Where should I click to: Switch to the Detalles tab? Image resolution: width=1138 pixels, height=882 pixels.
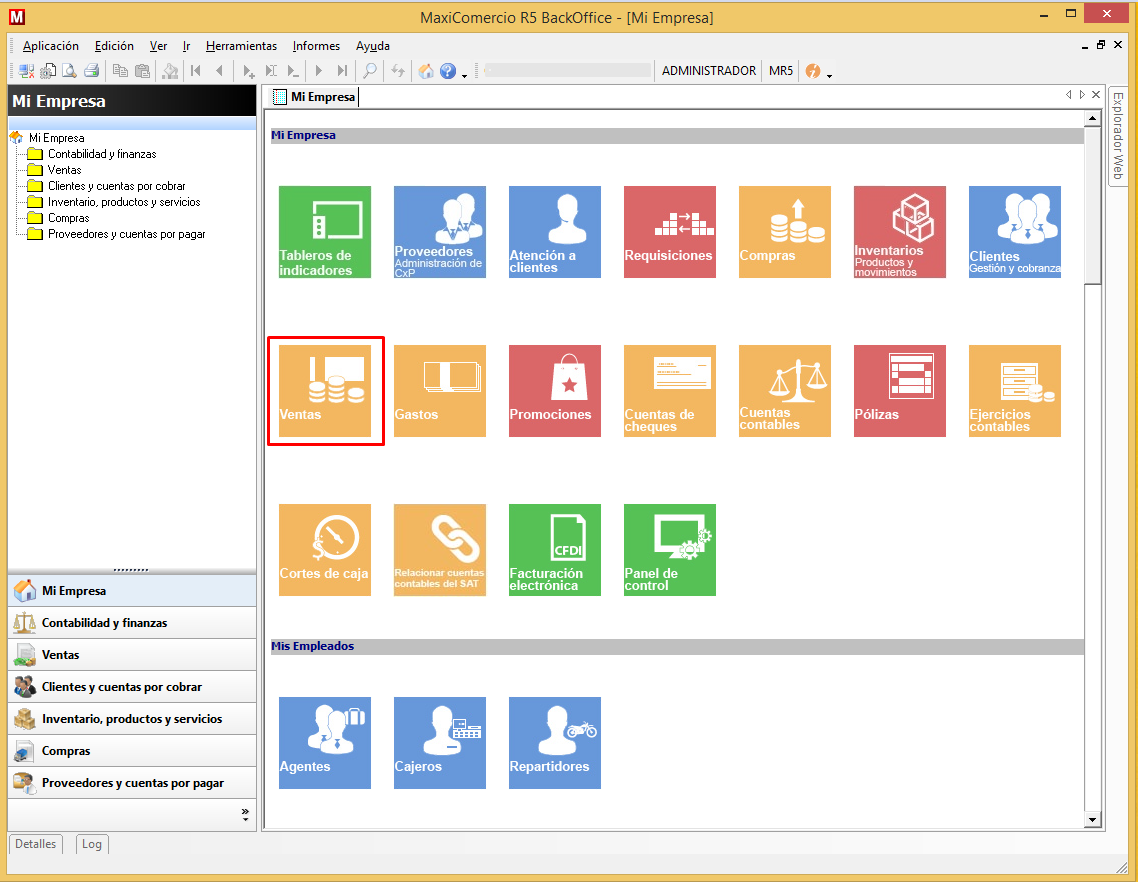(x=36, y=844)
